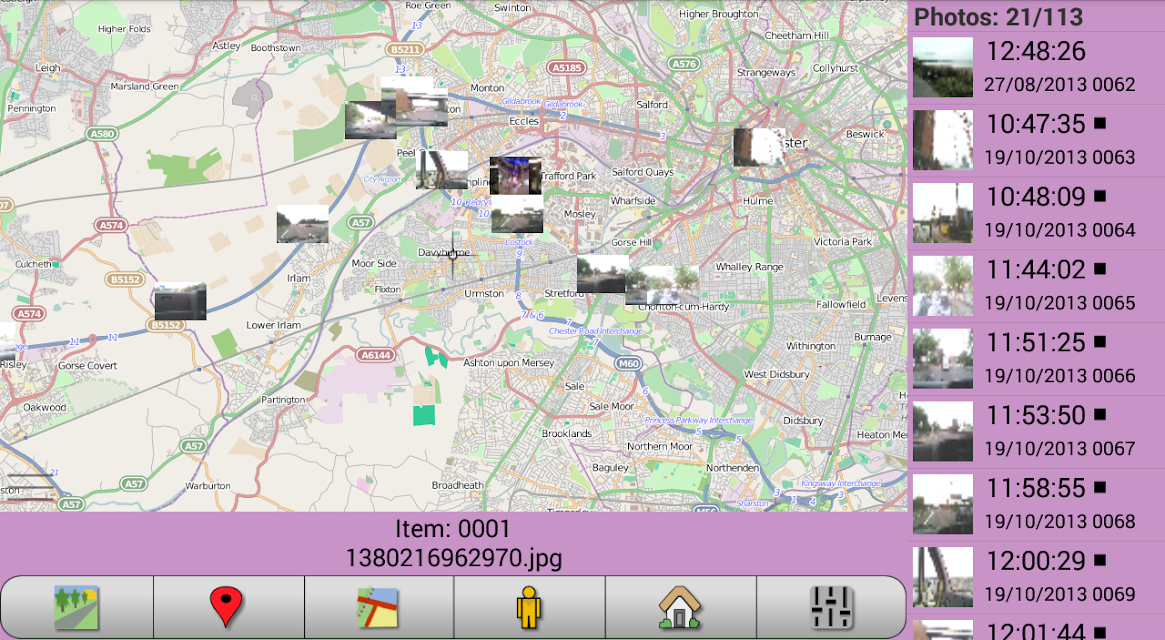Viewport: 1165px width, 640px height.
Task: Select photo 0068 taken at 11:58:55
Action: tap(1037, 505)
